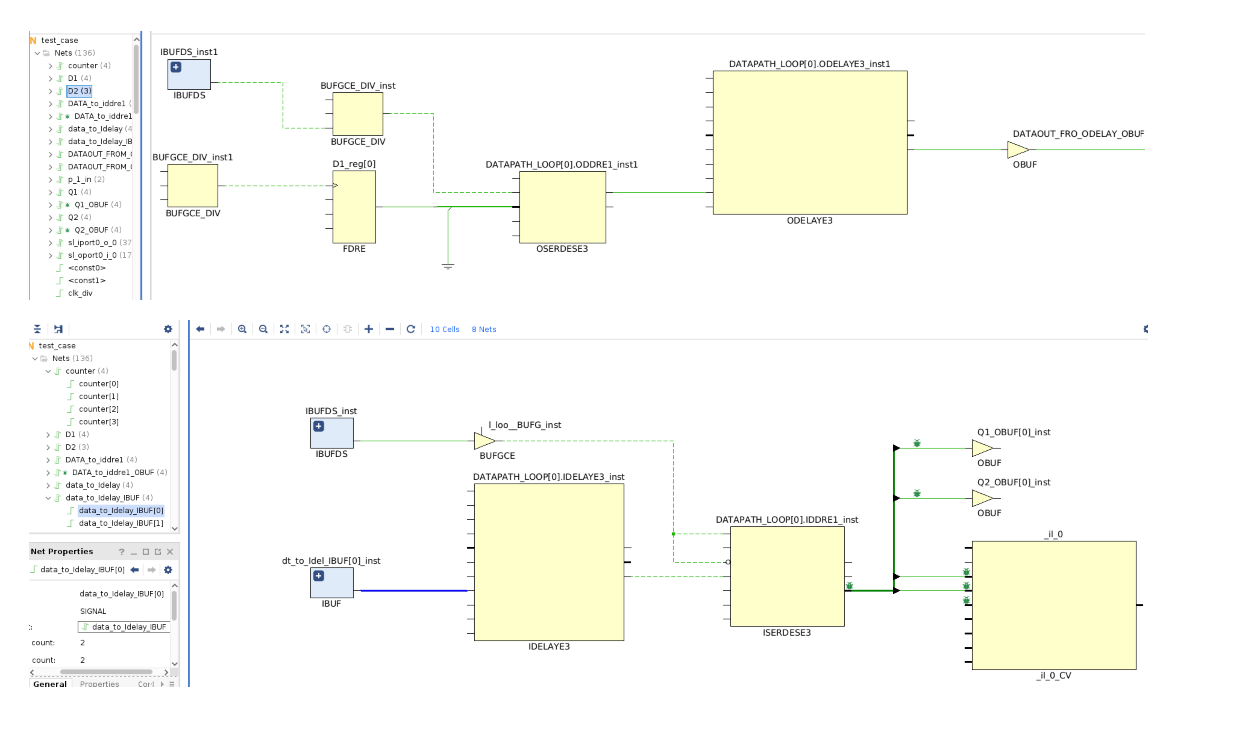
Task: Select <const0> net in the upper tree
Action: click(86, 267)
